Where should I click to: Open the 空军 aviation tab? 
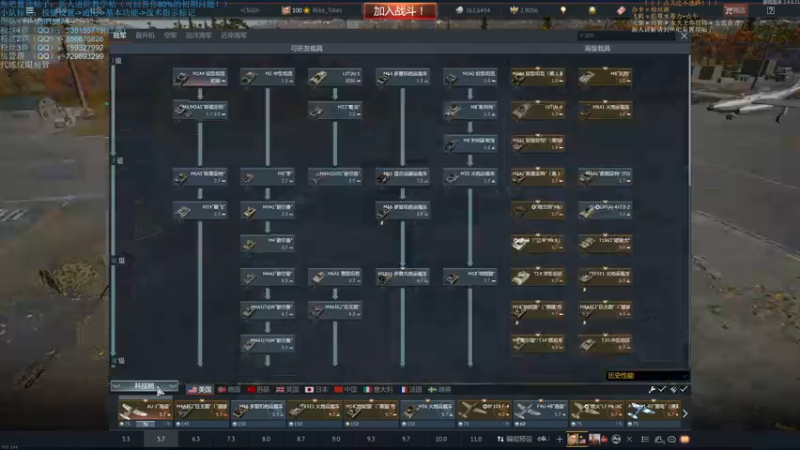pos(170,35)
